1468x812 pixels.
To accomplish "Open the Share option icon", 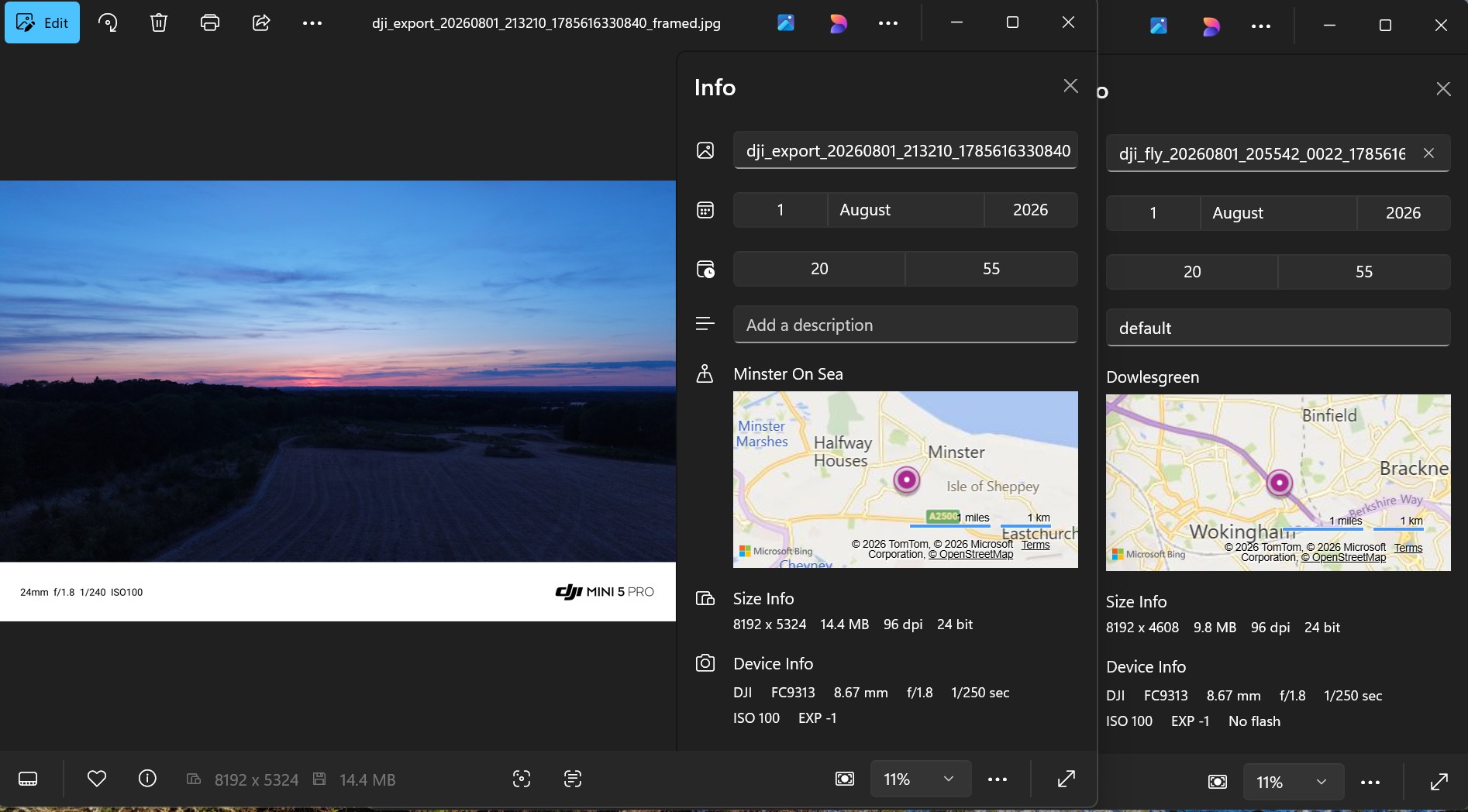I will (261, 22).
